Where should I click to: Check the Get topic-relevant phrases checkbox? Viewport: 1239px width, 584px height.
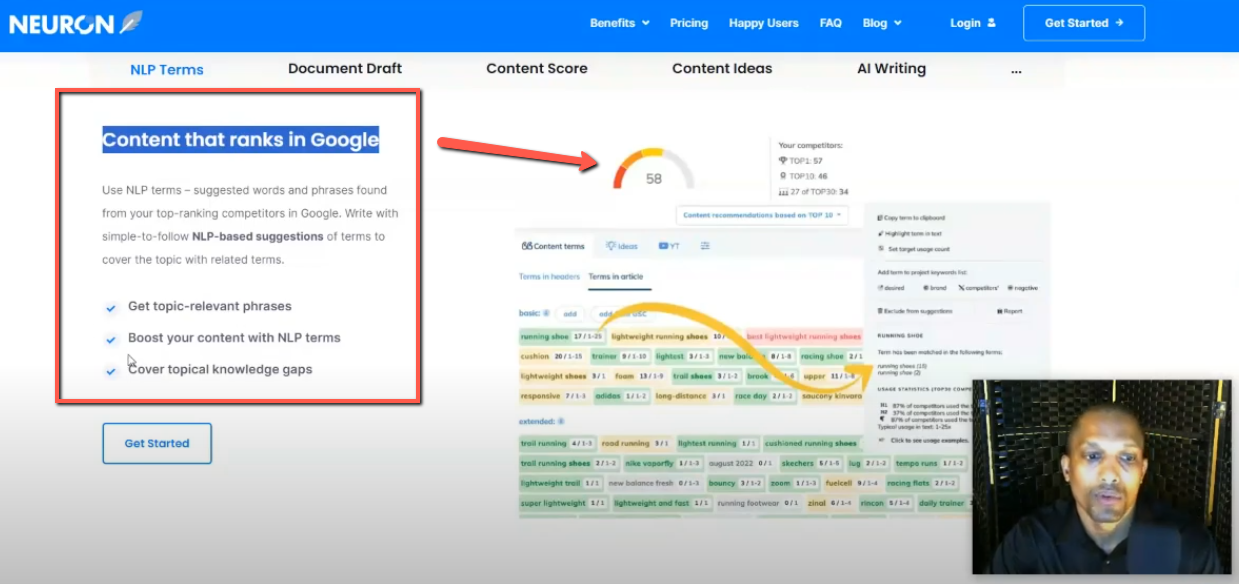point(112,308)
